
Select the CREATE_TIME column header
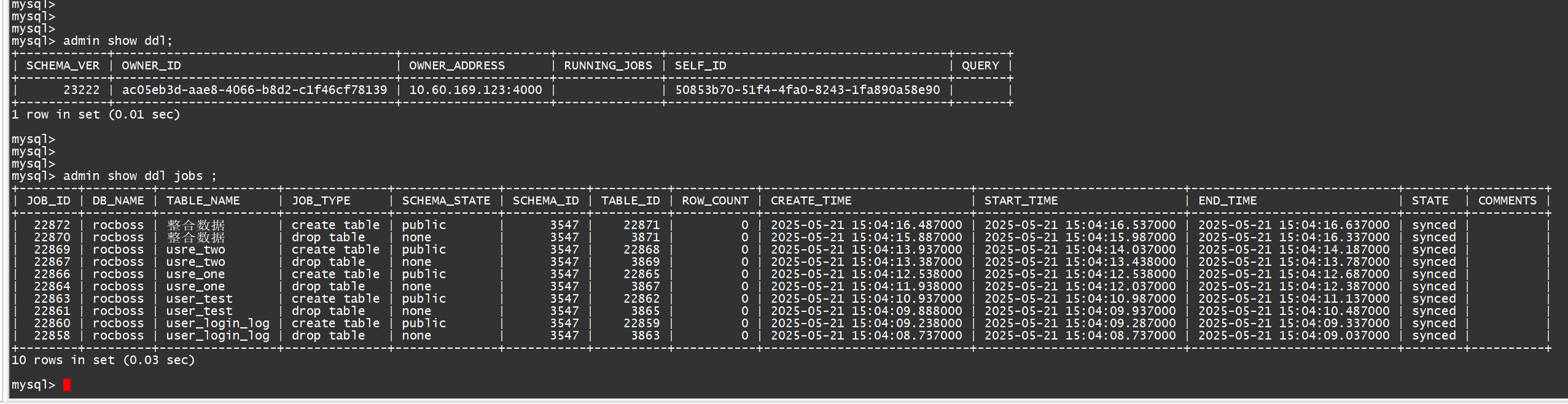[811, 201]
